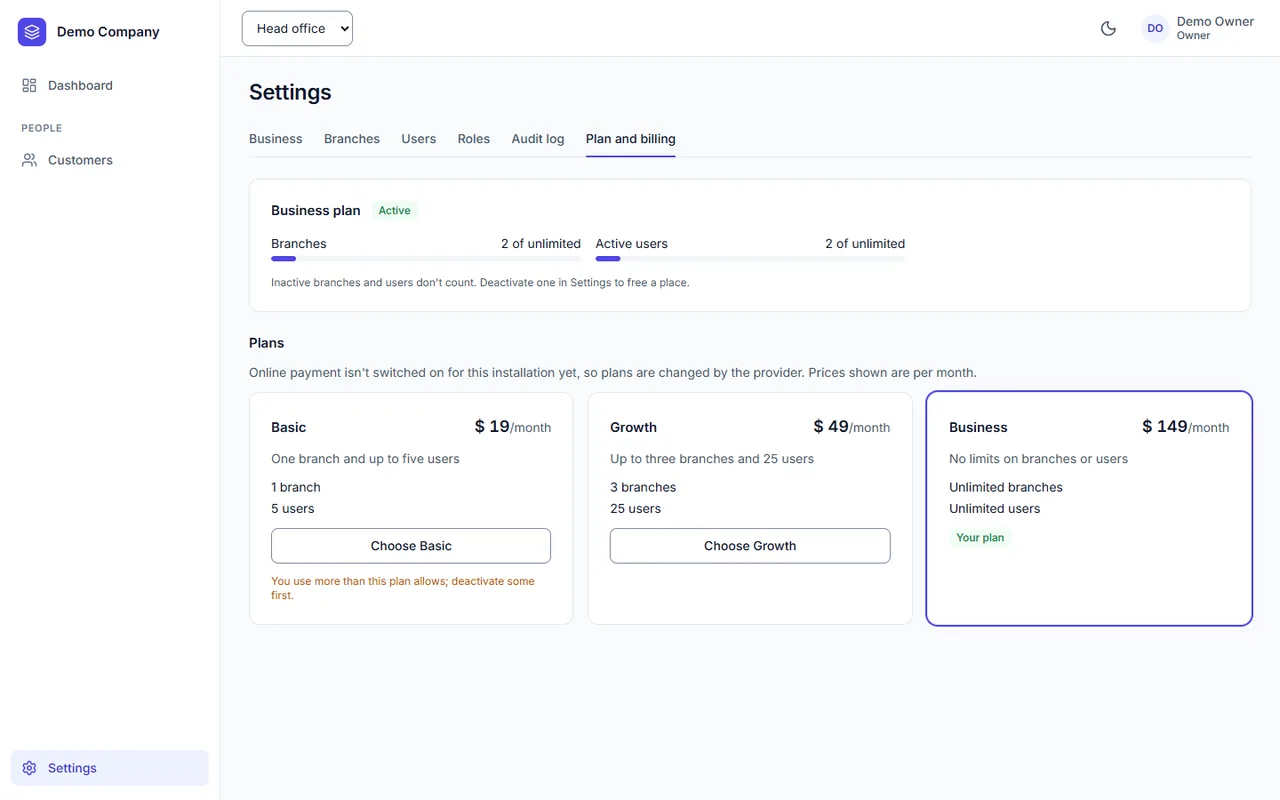Image resolution: width=1280 pixels, height=800 pixels.
Task: Select the Roles tab
Action: click(474, 139)
